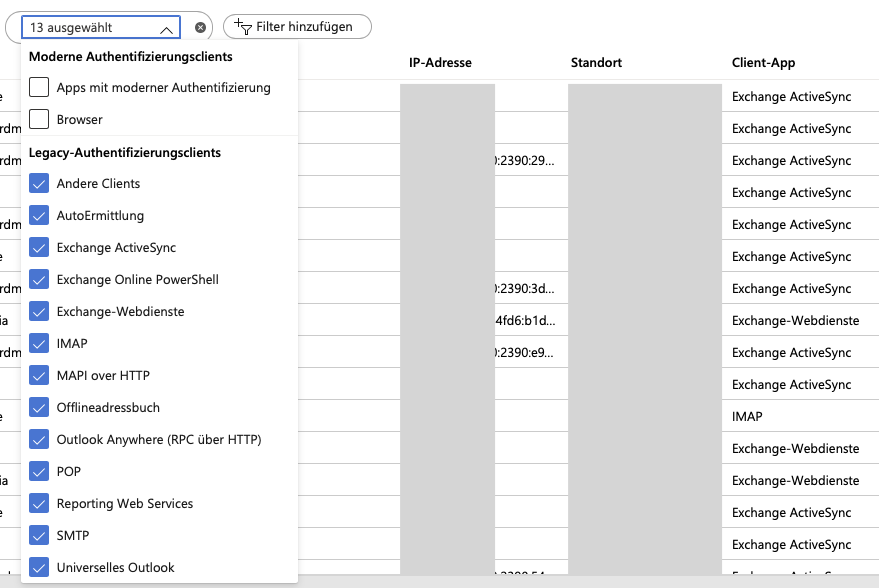Disable the IMAP filter entry
This screenshot has width=879, height=588.
click(37, 343)
